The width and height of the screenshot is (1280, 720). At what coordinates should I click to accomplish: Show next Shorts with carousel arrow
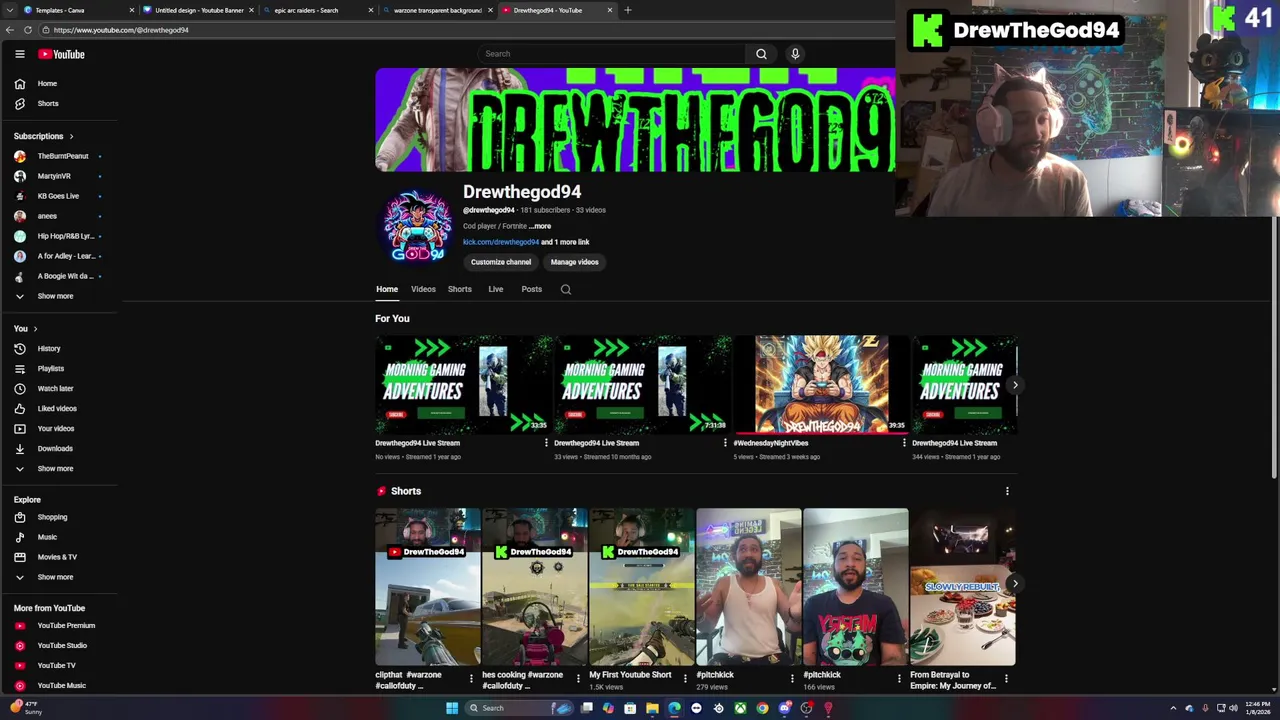coord(1014,584)
